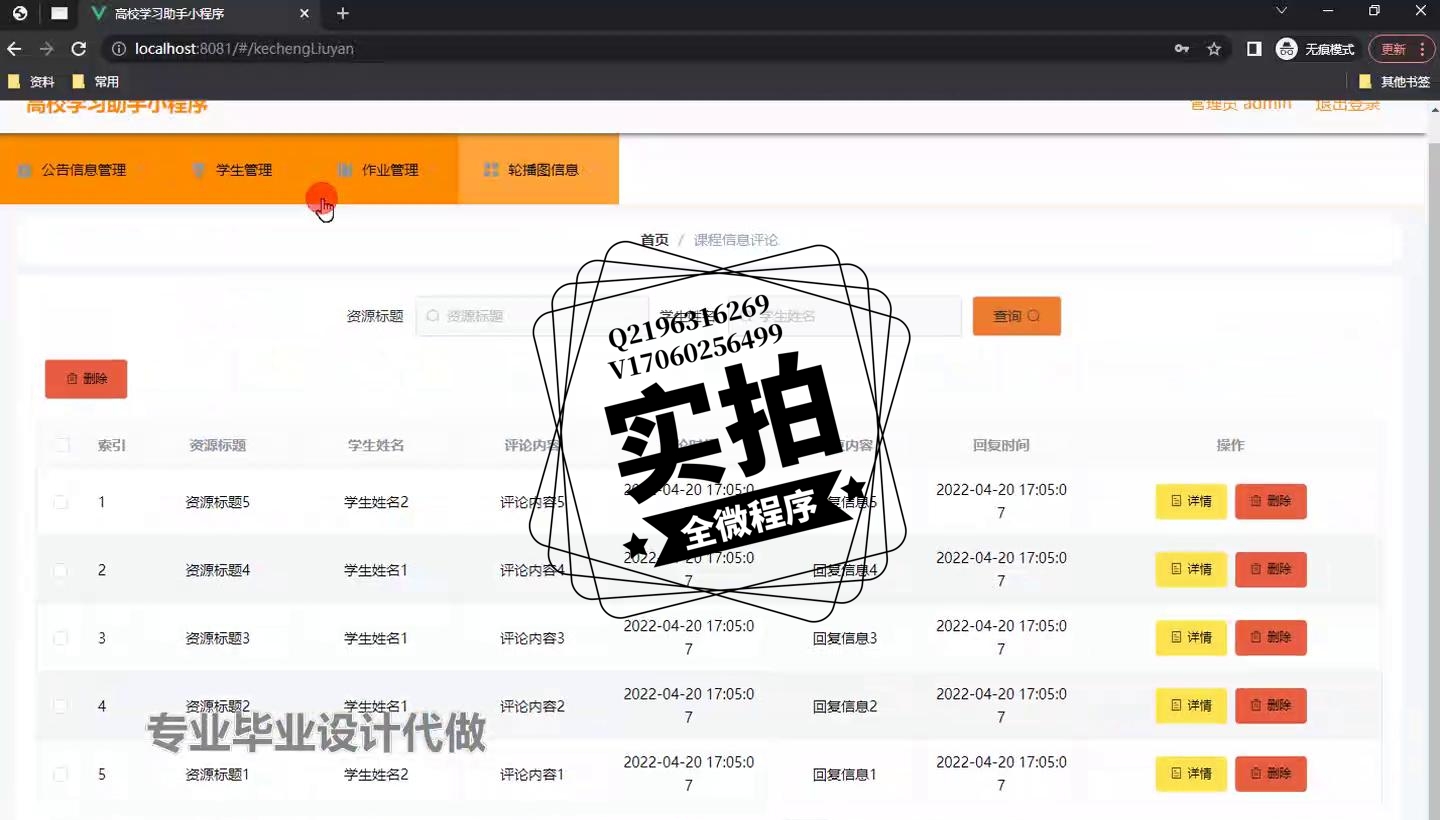Open 详情 for row 资源标题4
The image size is (1440, 820).
tap(1191, 570)
